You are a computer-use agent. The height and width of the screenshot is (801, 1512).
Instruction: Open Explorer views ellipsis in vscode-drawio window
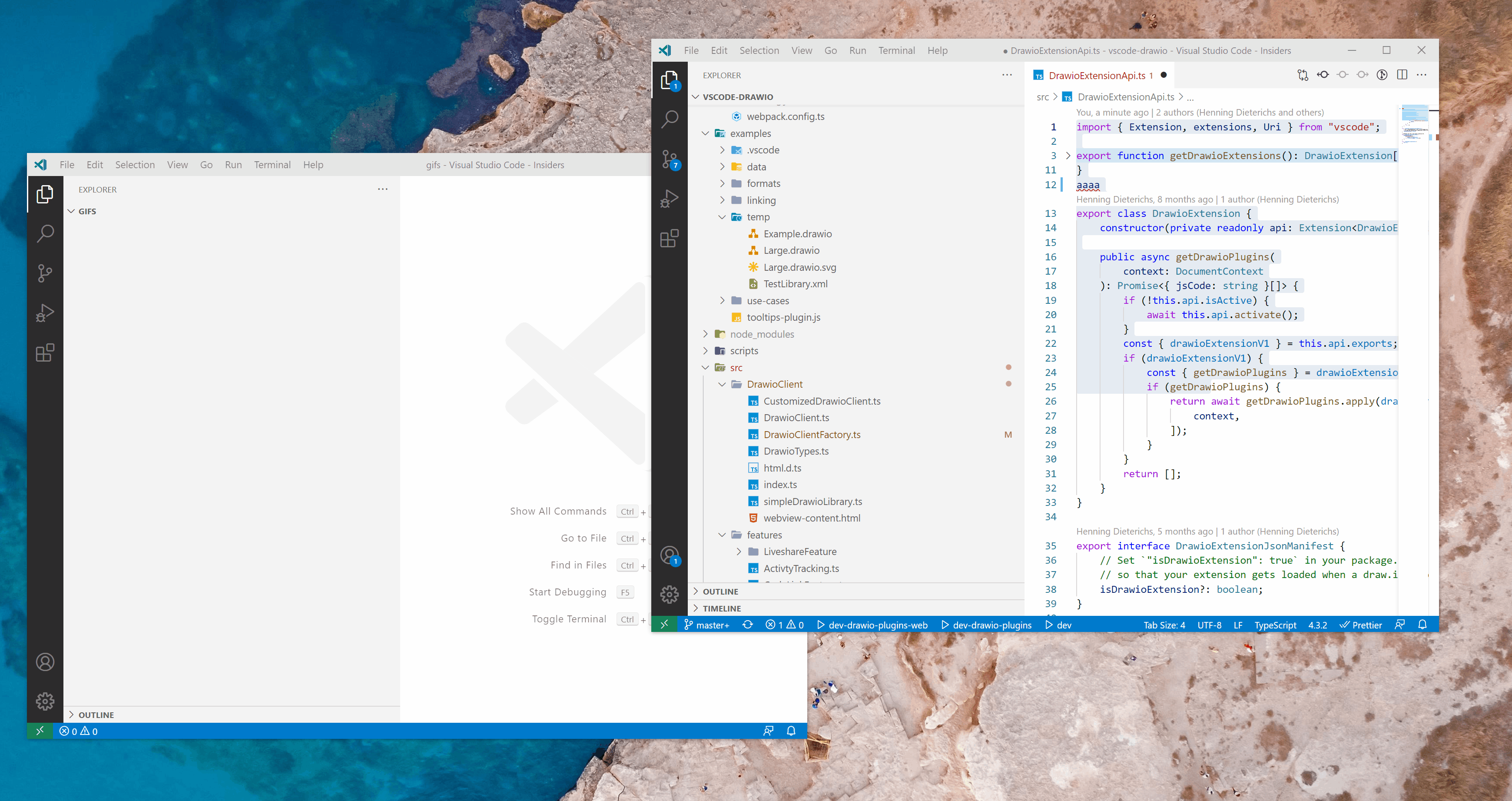(1007, 75)
